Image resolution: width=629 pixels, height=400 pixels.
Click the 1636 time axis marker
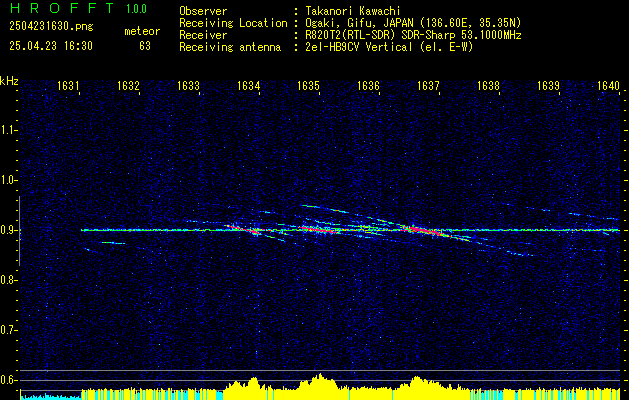coord(368,86)
